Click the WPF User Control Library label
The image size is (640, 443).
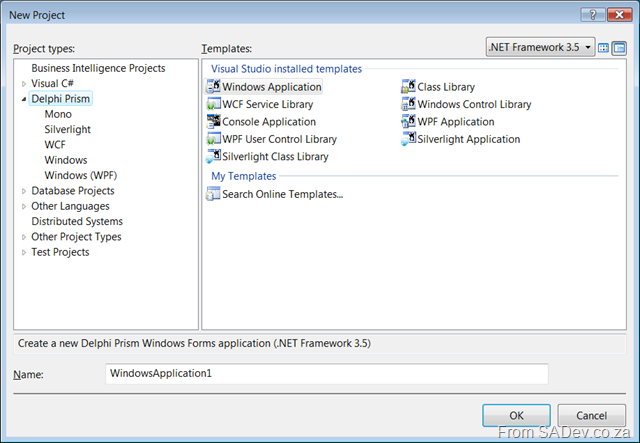pyautogui.click(x=279, y=139)
